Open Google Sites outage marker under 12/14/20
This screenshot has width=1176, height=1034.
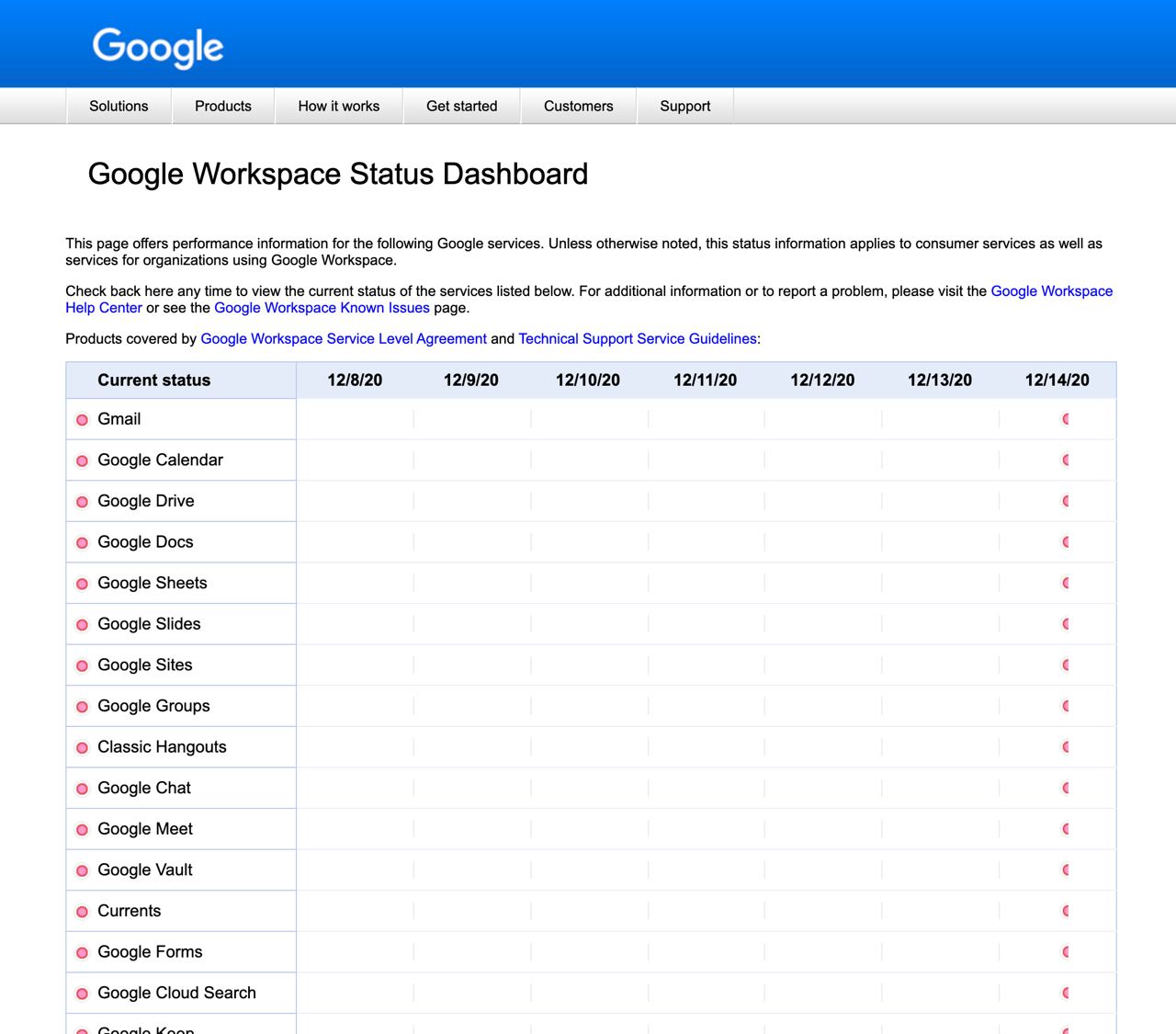point(1066,665)
